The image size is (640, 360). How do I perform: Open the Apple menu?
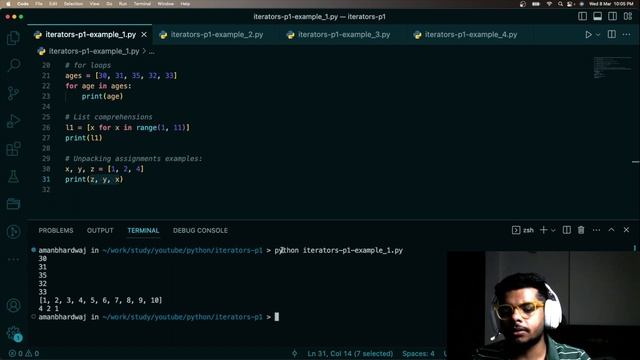[x=8, y=4]
